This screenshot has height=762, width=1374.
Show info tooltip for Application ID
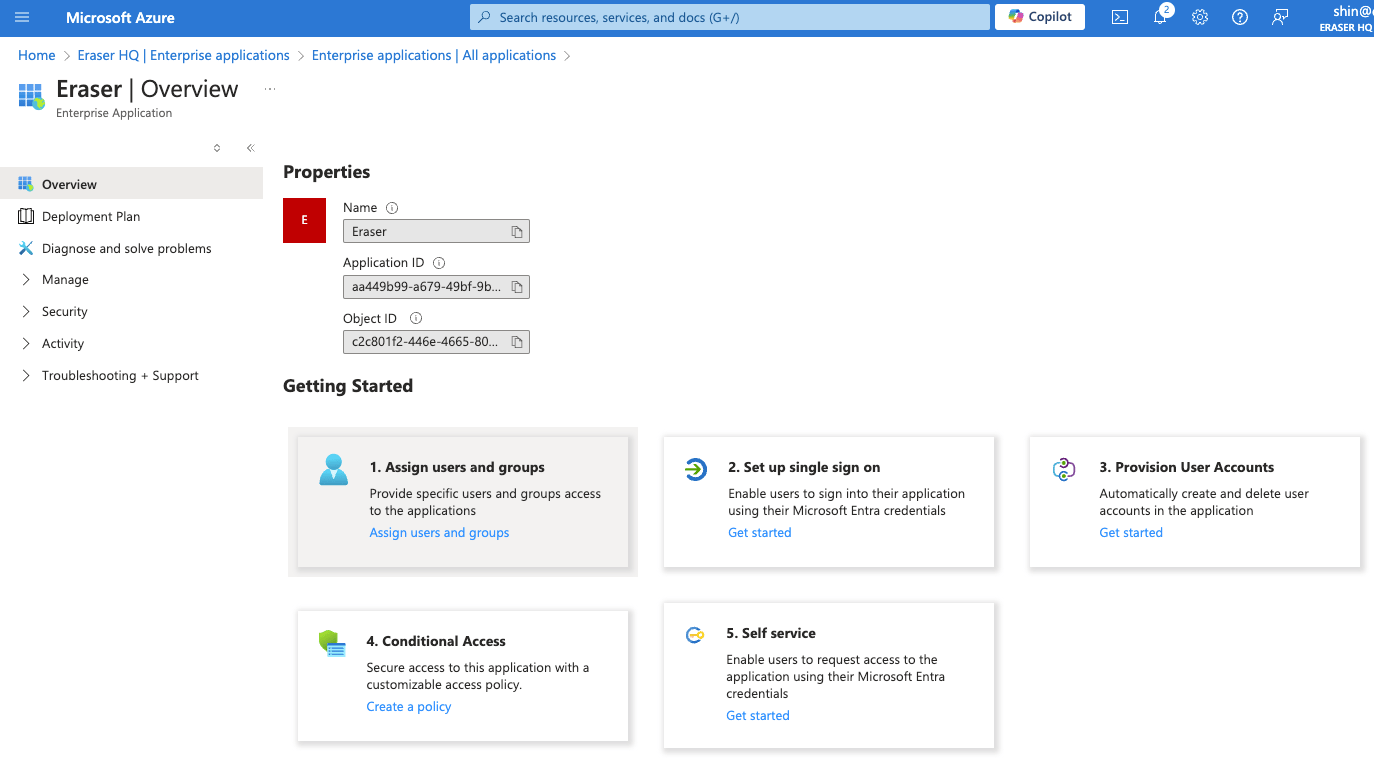439,263
